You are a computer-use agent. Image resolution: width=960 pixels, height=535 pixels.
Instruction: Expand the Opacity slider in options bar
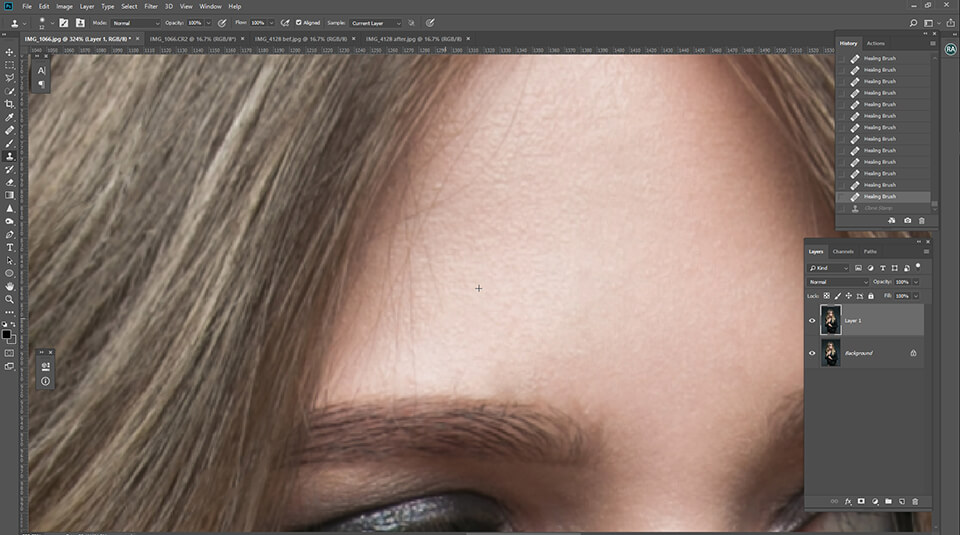(x=208, y=23)
